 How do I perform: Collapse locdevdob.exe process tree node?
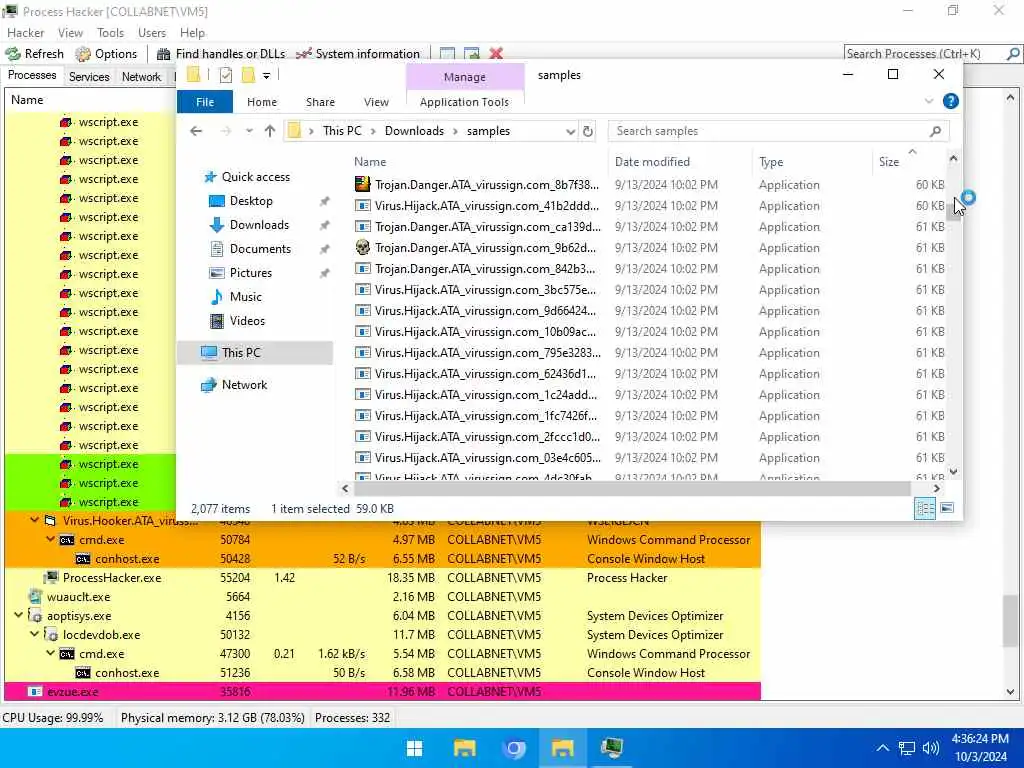click(35, 634)
